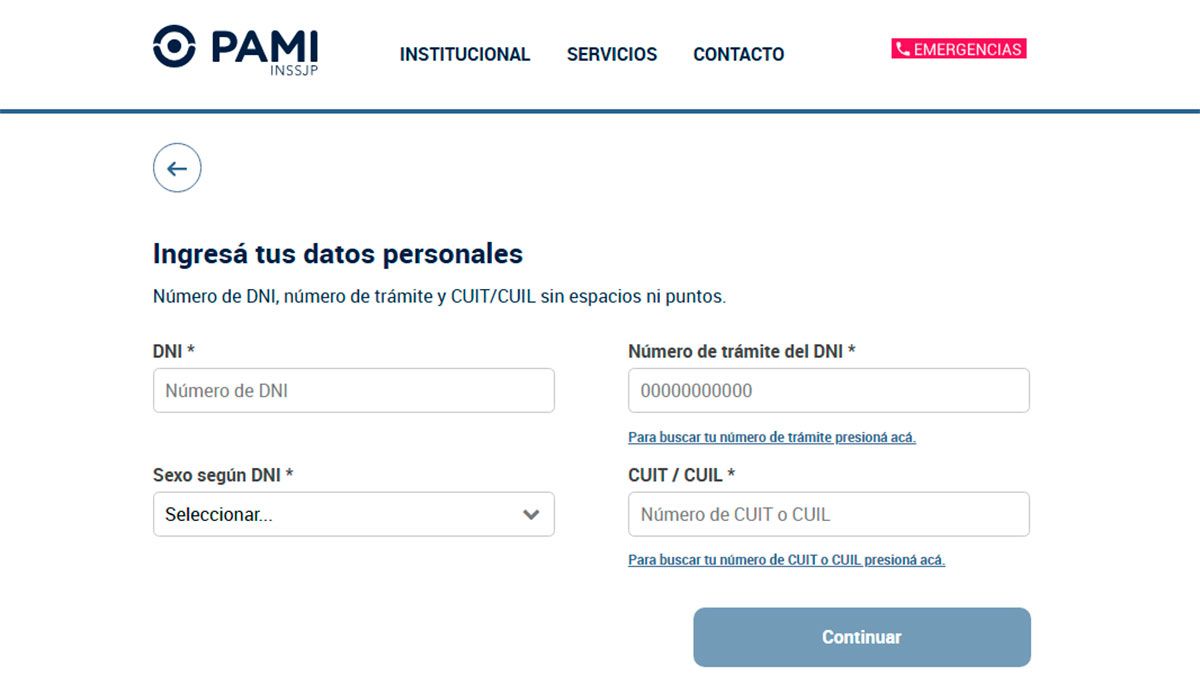The height and width of the screenshot is (675, 1200).
Task: Open link to find CUIT o CUIL number
Action: pos(786,560)
